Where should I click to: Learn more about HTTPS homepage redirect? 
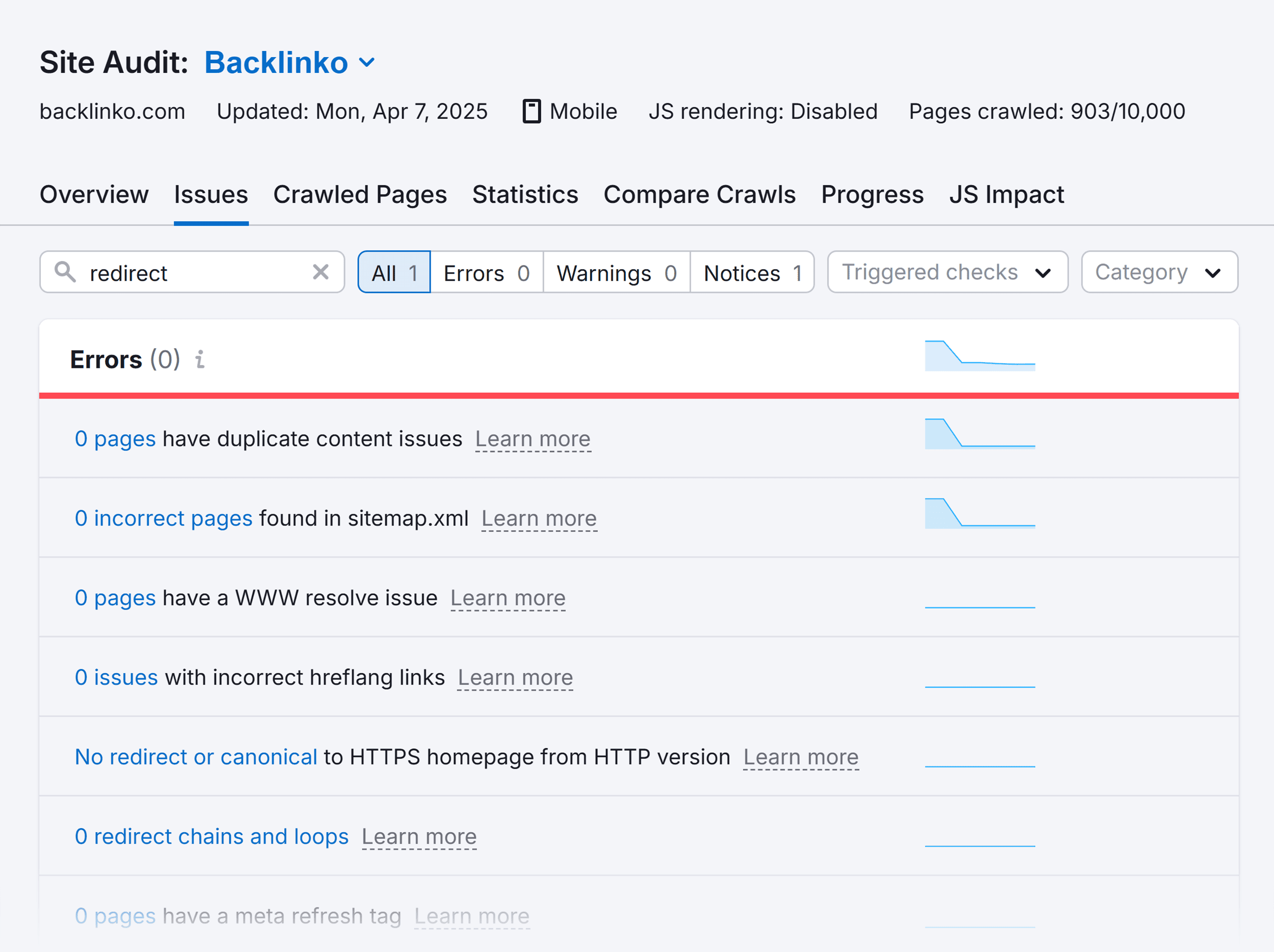(x=801, y=757)
